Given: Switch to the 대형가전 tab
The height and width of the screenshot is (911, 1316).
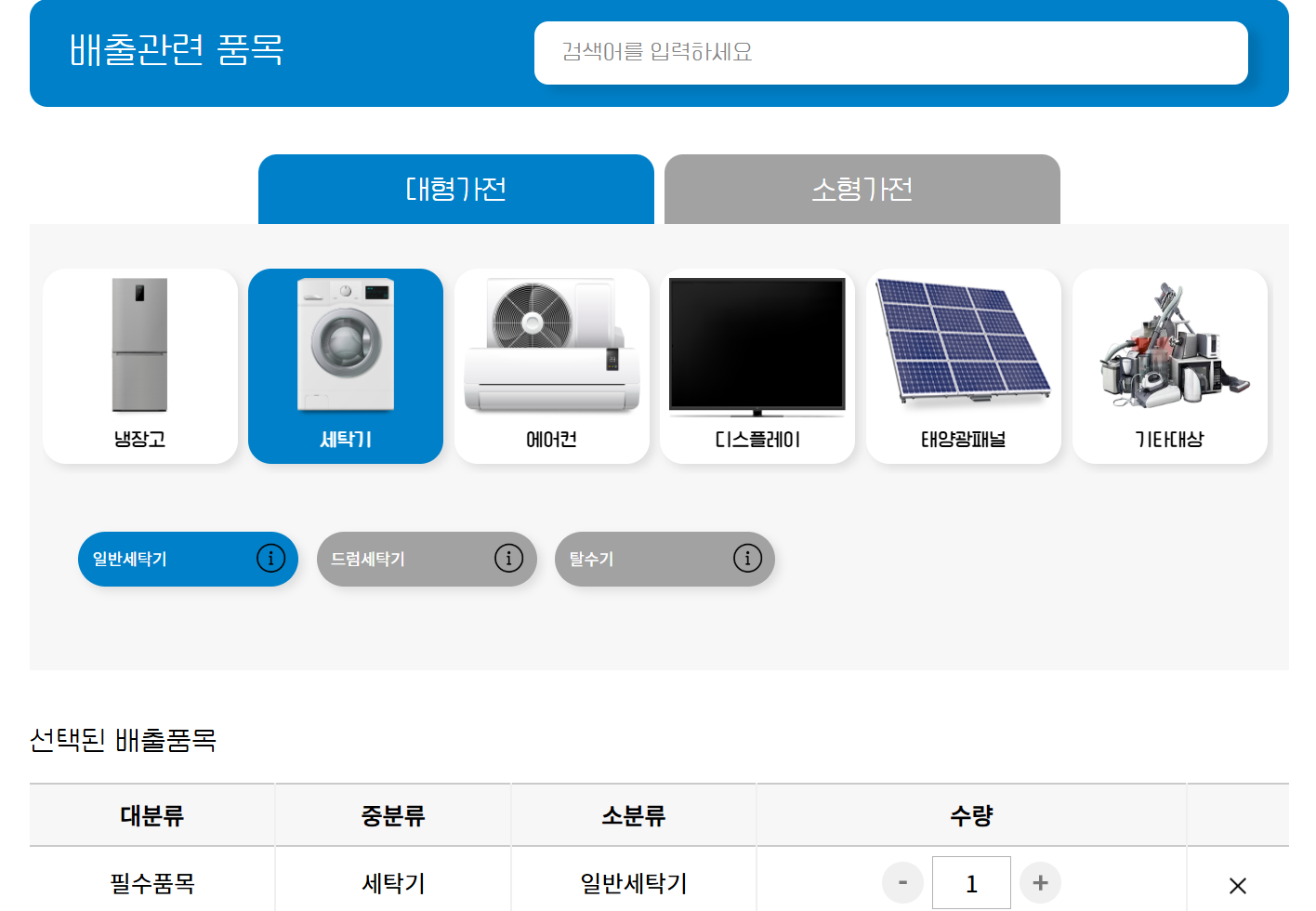Looking at the screenshot, I should coord(455,189).
